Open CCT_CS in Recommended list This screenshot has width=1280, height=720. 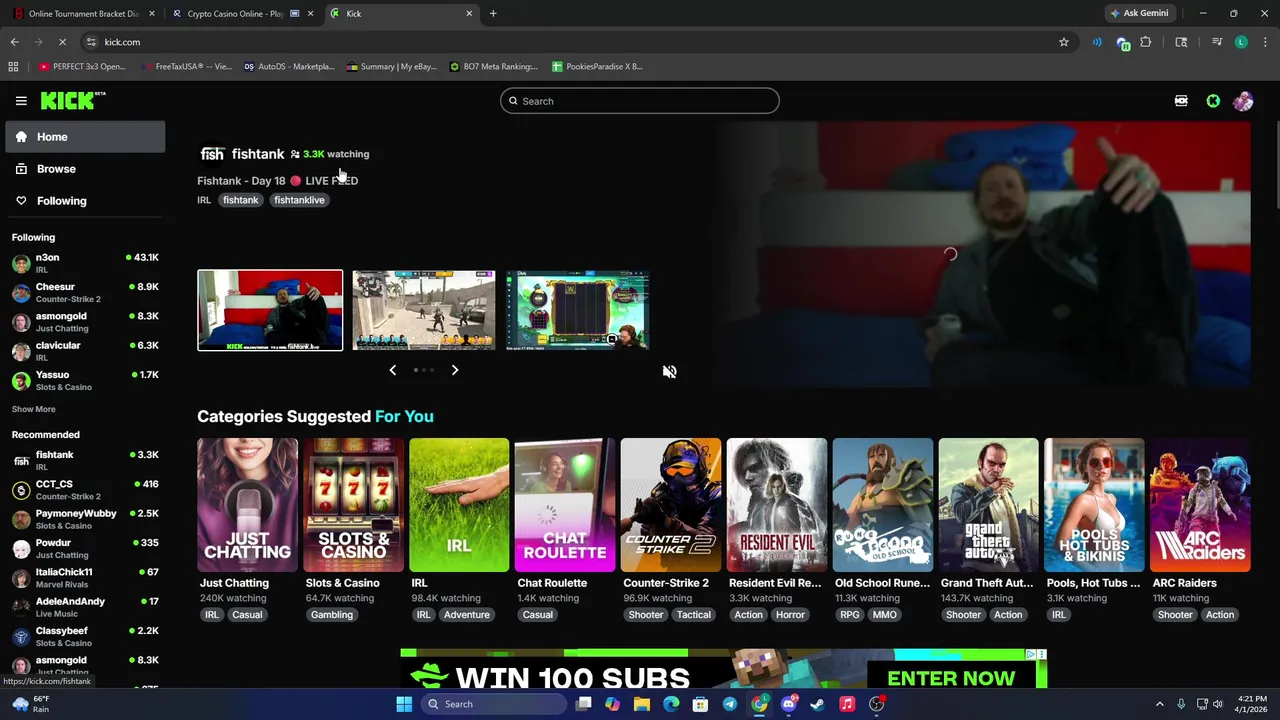85,490
